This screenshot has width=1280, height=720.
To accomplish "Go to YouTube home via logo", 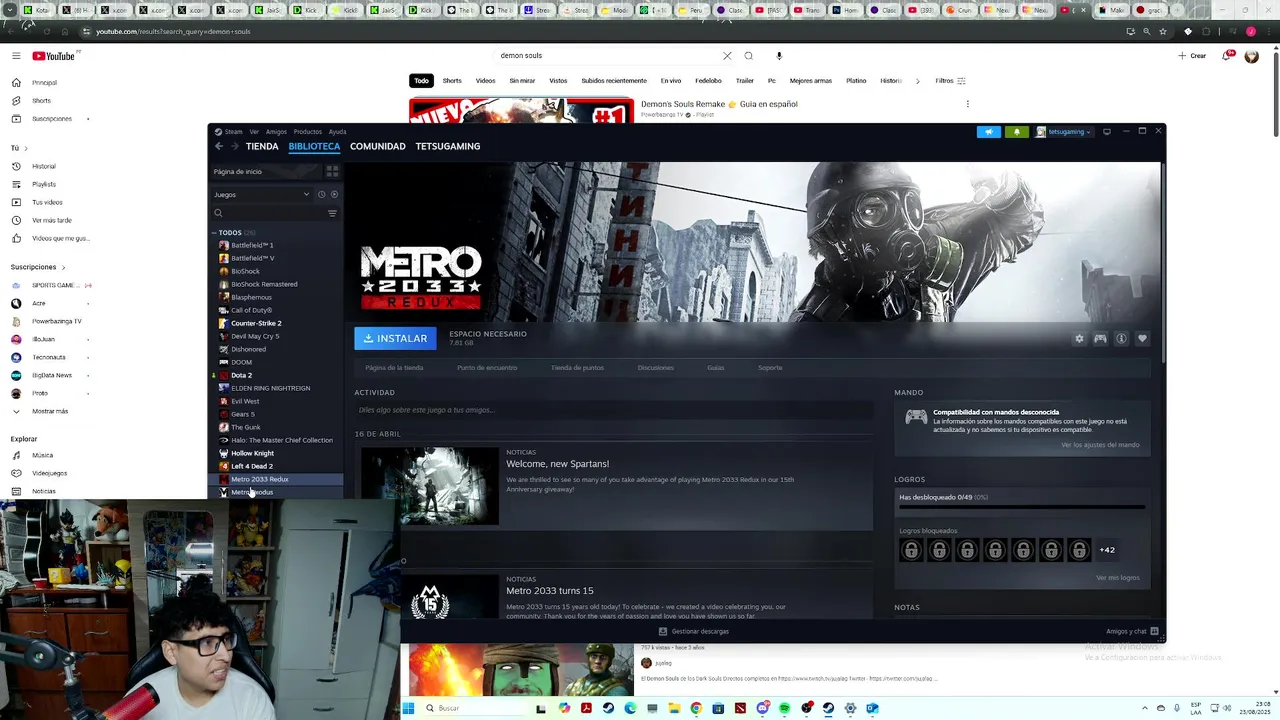I will (x=53, y=56).
